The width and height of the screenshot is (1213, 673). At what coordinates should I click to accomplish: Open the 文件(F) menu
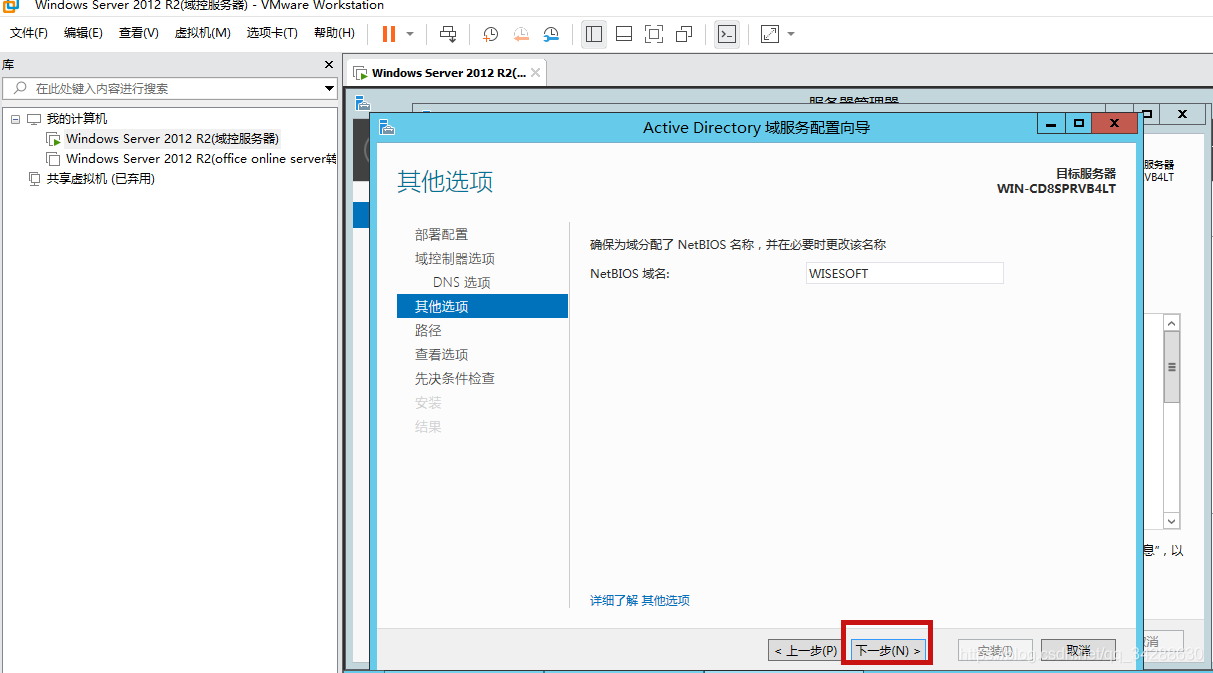(x=29, y=33)
